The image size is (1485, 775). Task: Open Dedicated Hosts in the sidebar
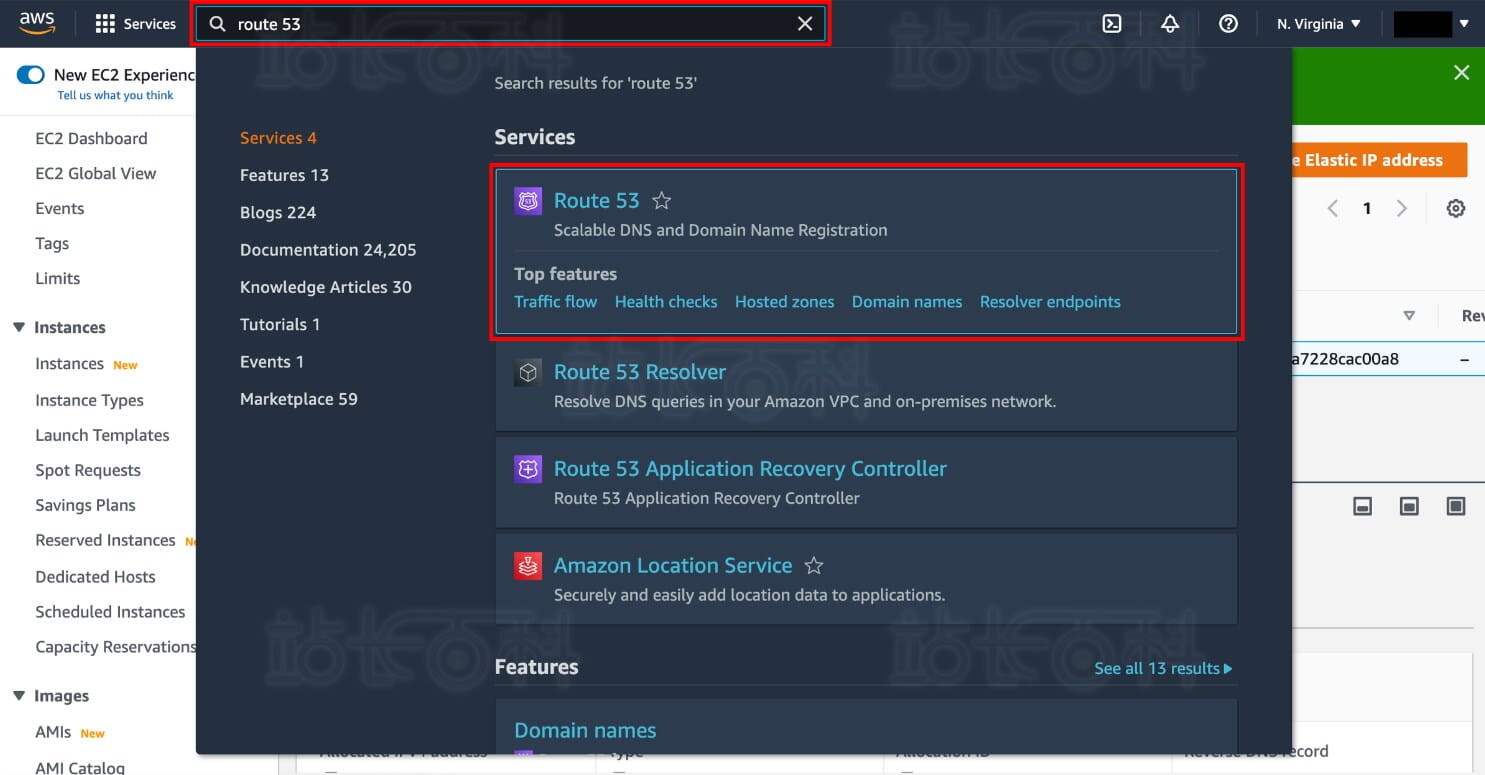95,577
